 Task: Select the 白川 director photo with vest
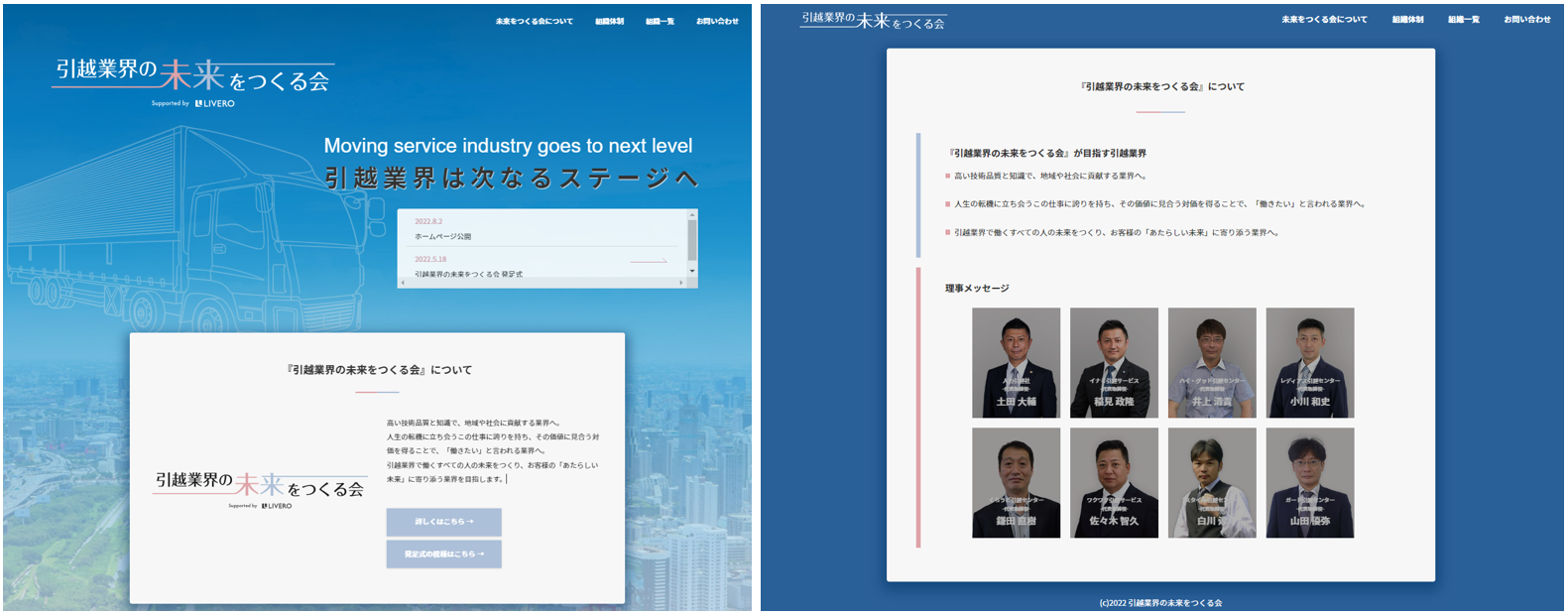[1212, 483]
